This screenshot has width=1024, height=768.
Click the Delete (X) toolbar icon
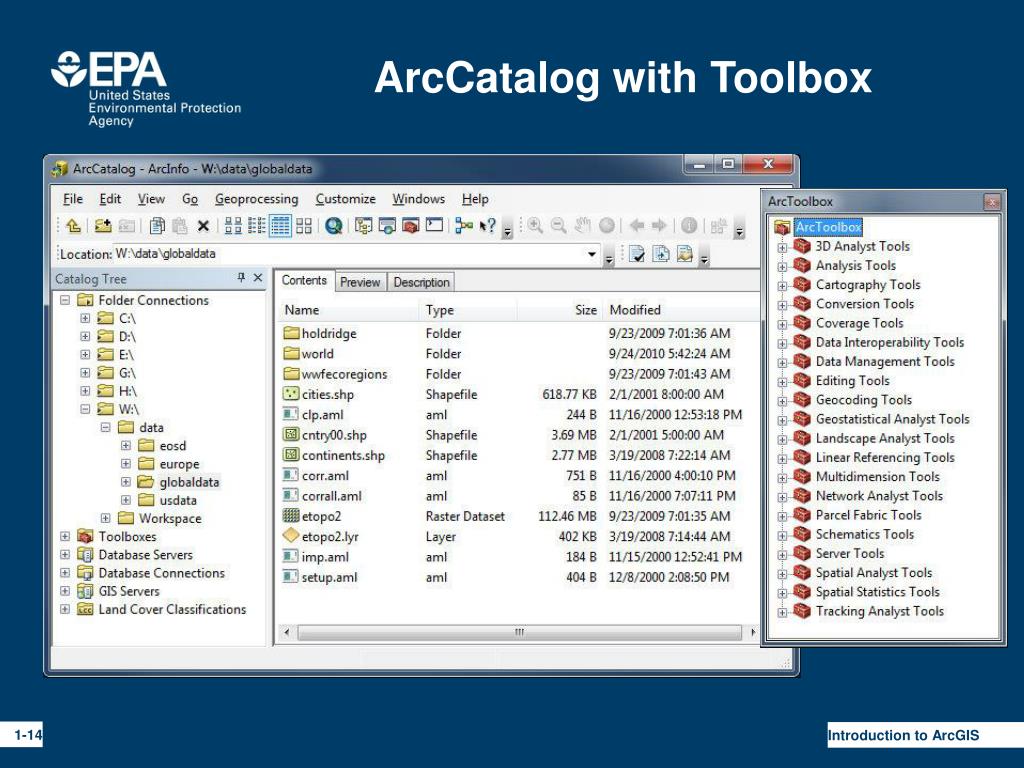click(x=203, y=226)
